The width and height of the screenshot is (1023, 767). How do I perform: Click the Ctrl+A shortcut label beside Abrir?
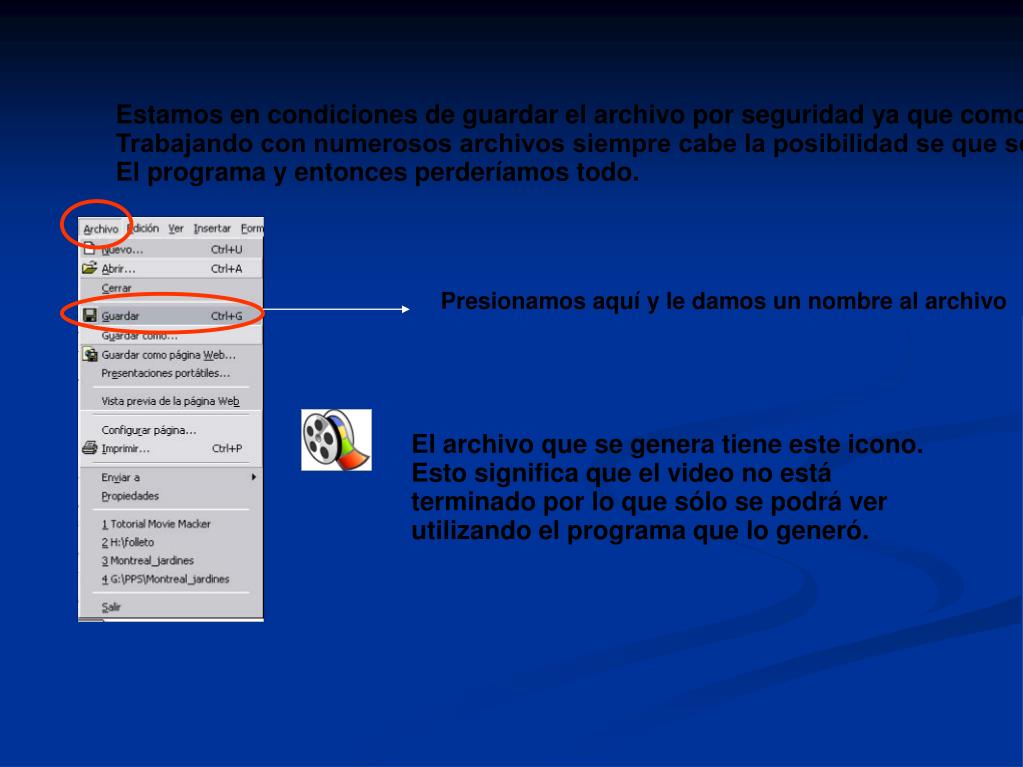226,269
